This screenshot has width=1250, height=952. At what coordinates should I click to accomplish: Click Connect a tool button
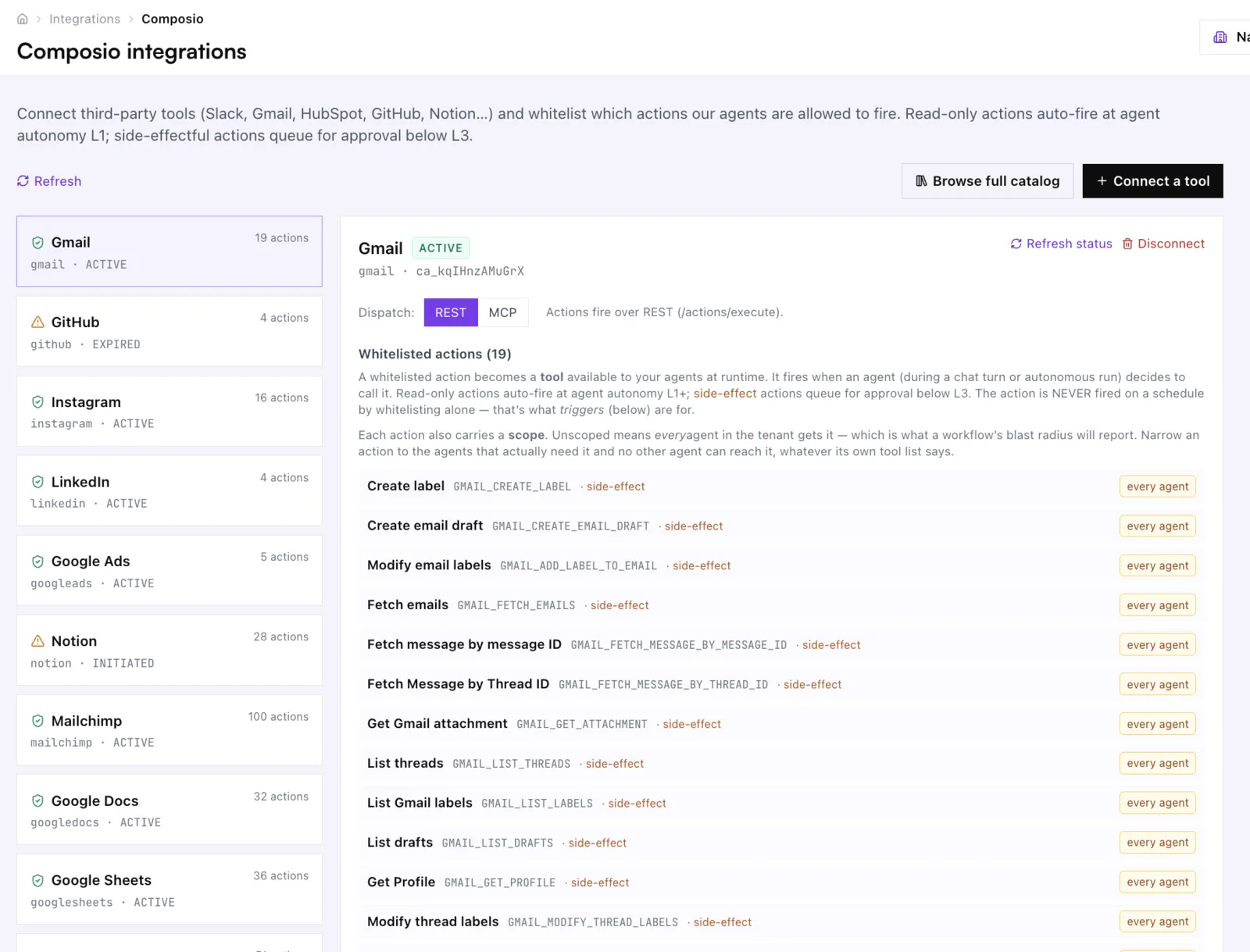(1152, 181)
